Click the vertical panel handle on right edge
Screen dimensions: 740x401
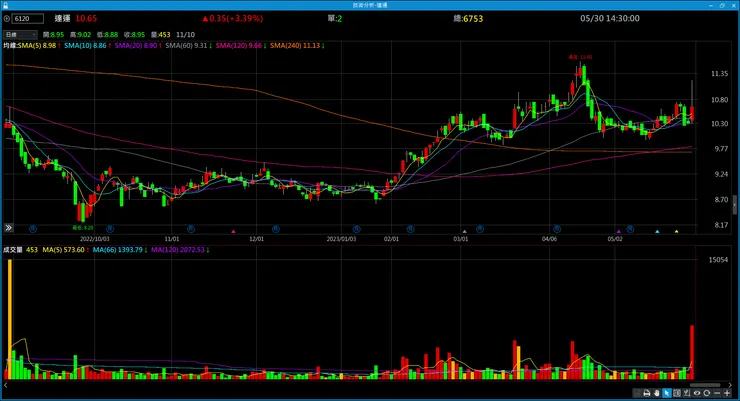coord(735,204)
